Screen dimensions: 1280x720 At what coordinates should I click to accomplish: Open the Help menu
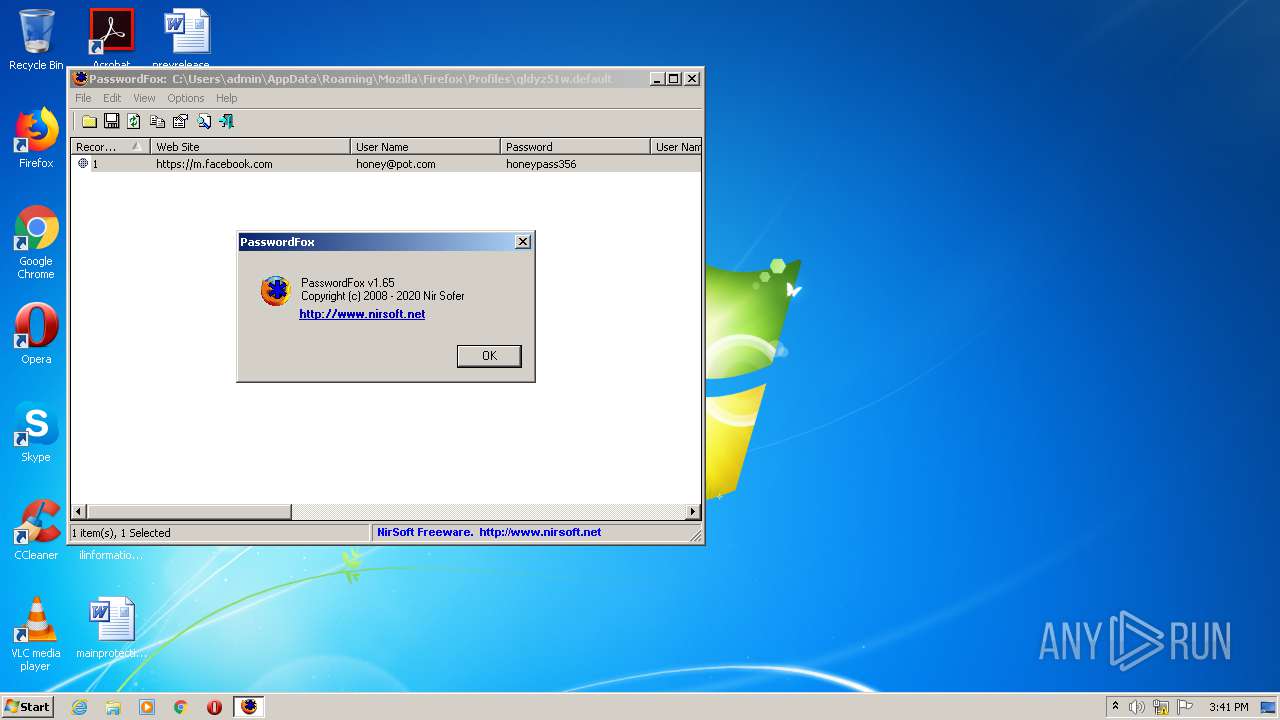[x=227, y=98]
